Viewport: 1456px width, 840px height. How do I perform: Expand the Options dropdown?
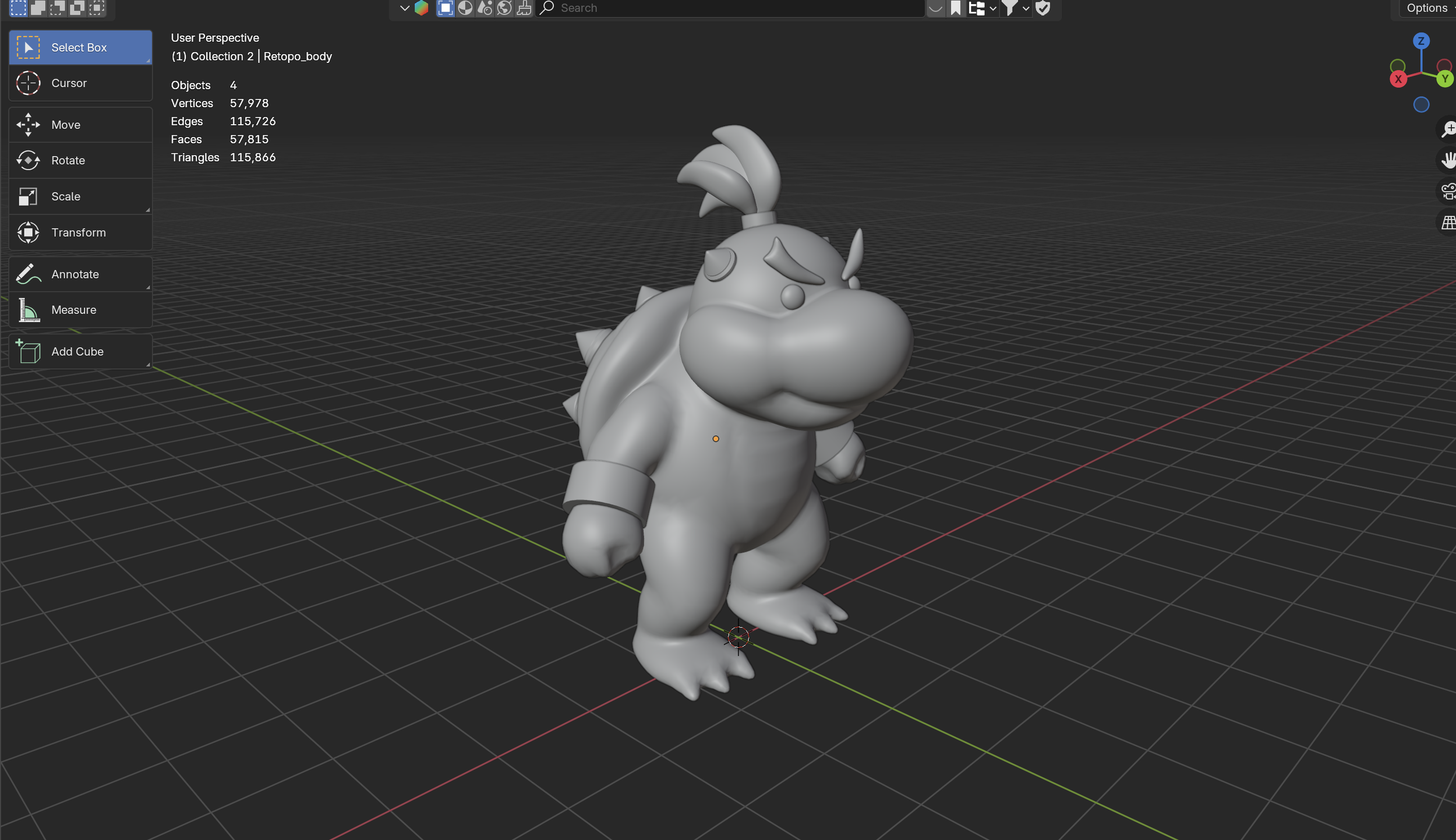(x=1427, y=8)
